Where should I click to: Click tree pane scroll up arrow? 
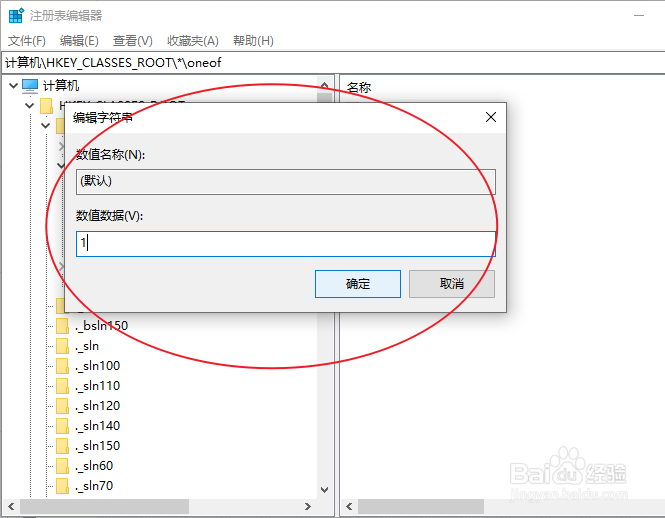(324, 85)
